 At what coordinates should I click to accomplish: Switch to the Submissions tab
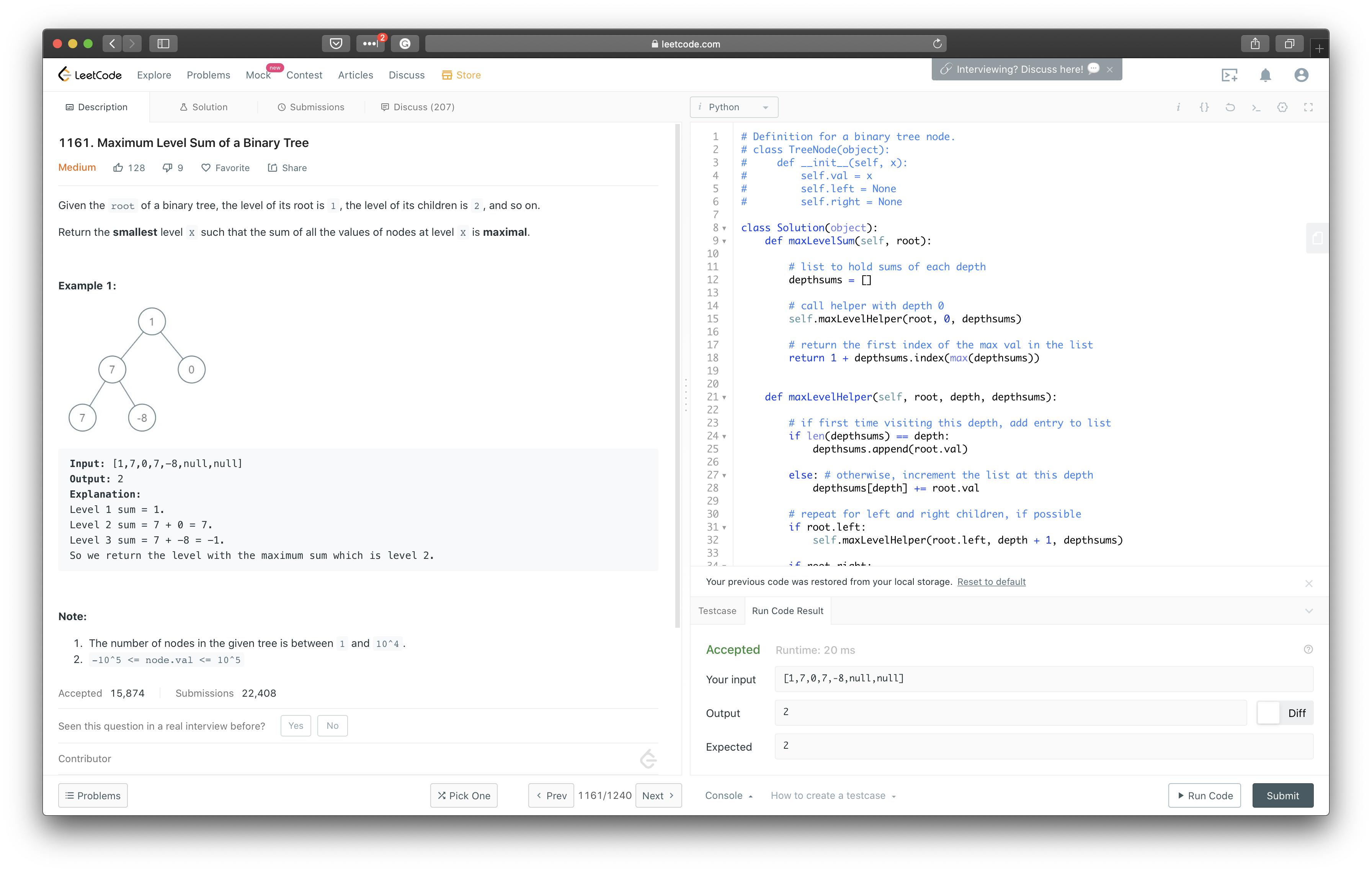(x=311, y=107)
